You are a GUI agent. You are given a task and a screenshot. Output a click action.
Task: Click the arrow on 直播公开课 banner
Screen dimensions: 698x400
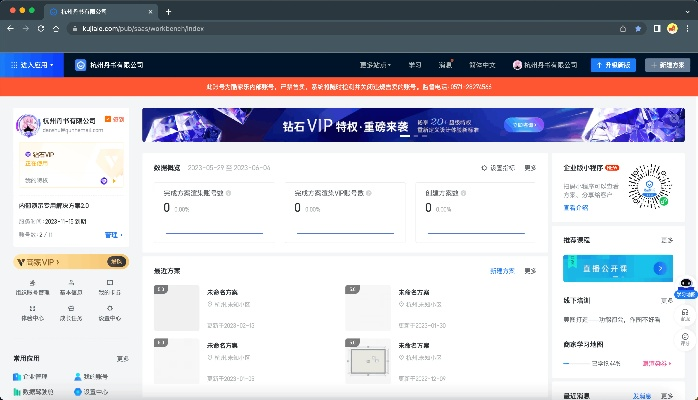click(660, 268)
